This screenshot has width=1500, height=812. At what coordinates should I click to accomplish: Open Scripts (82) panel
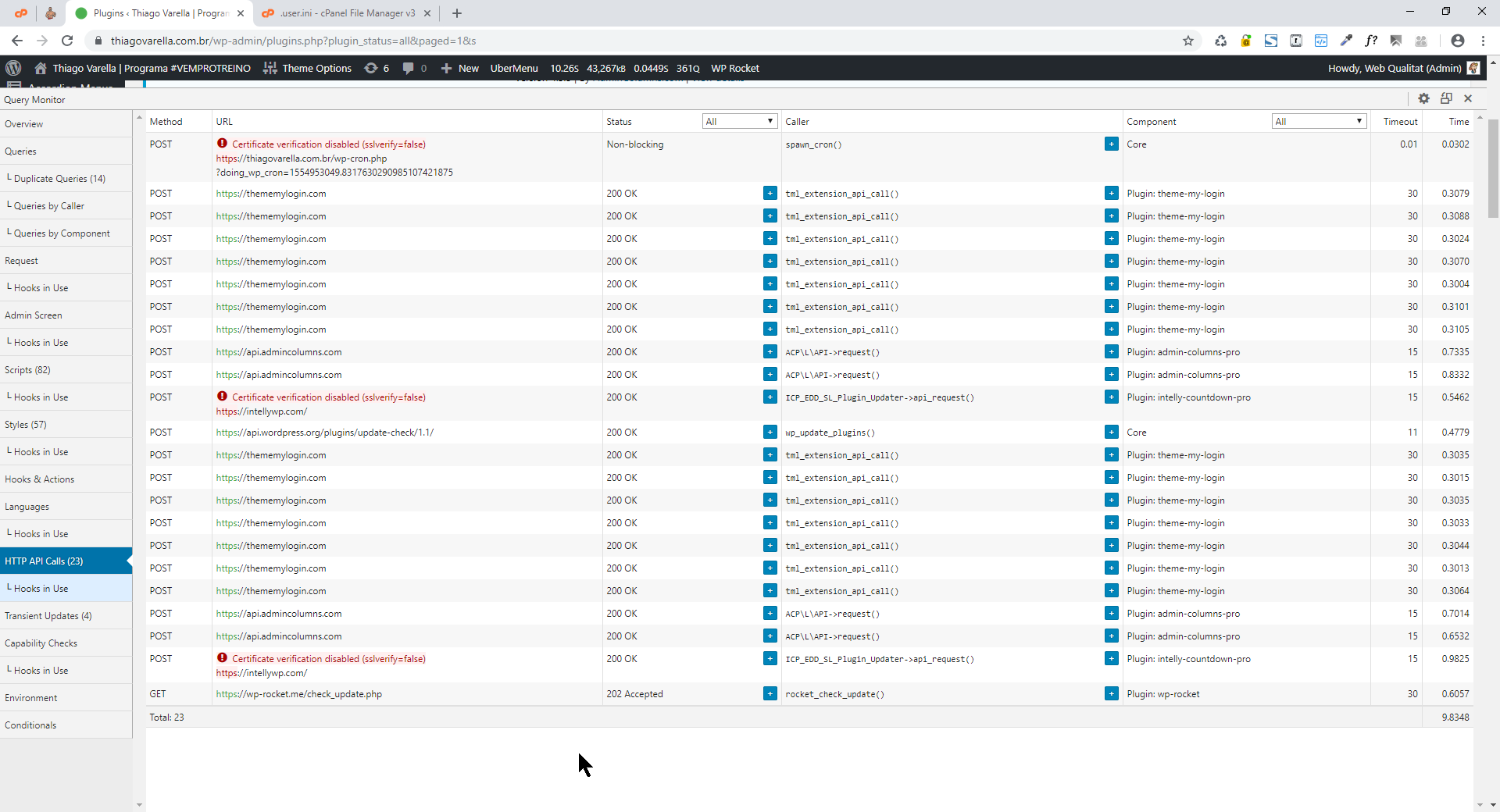click(x=66, y=370)
